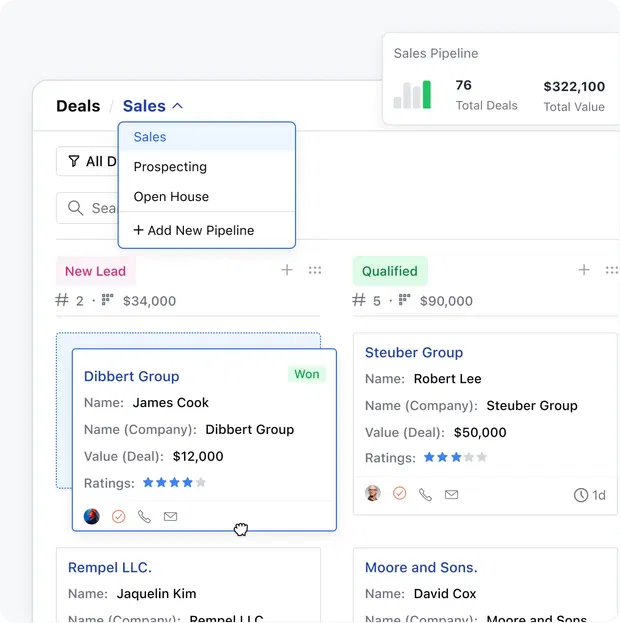Add a deal to New Lead column

(x=287, y=270)
